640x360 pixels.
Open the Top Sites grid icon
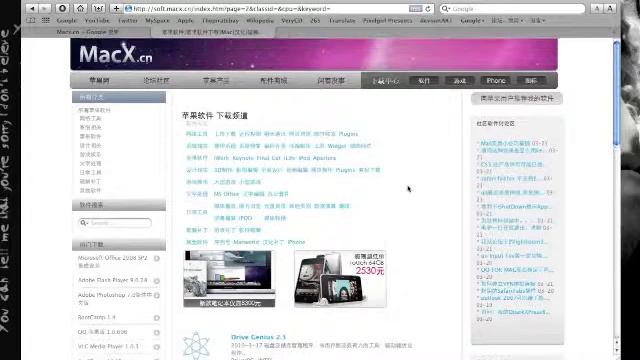[x=46, y=20]
